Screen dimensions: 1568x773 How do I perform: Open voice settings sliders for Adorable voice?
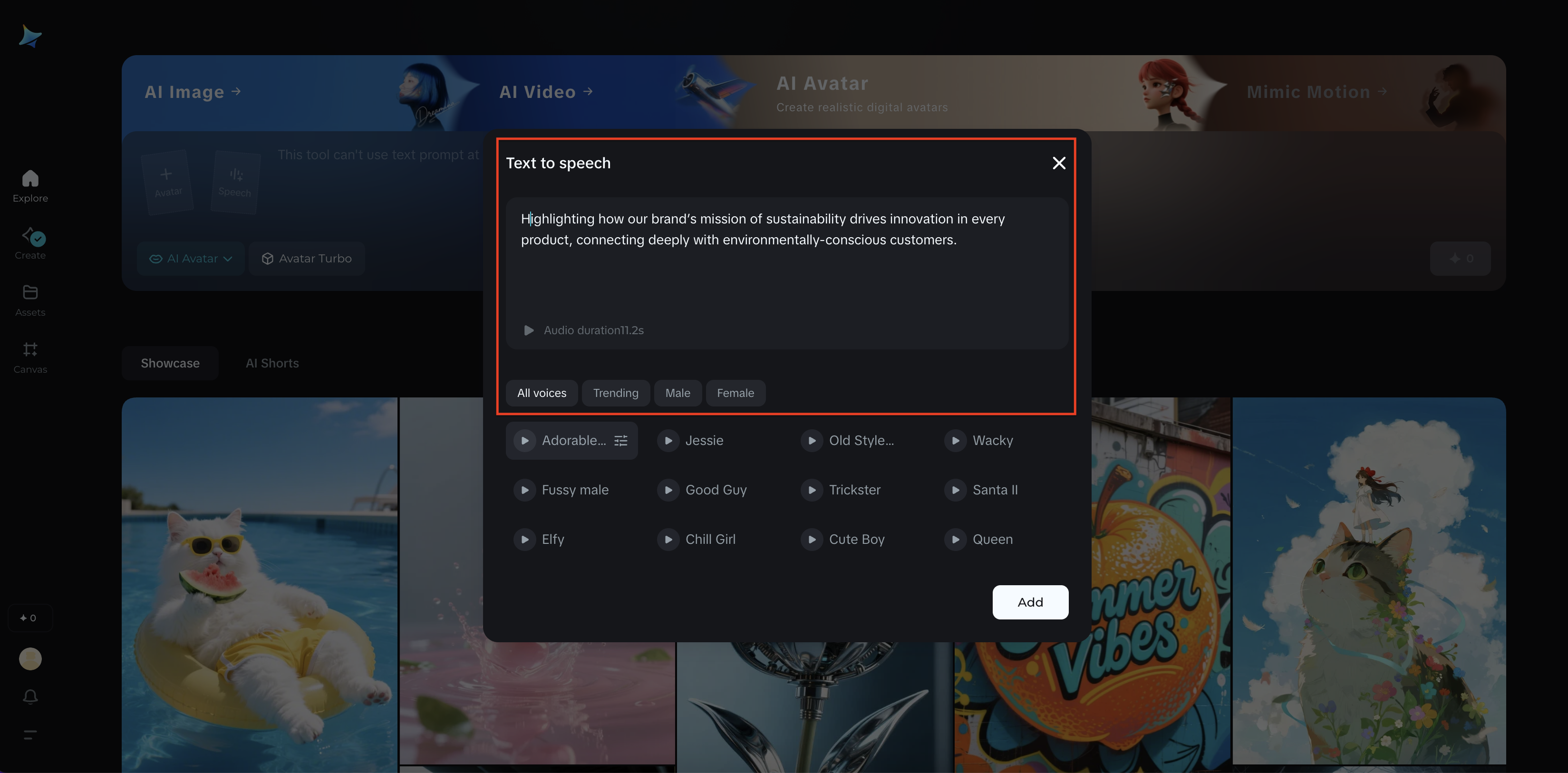click(x=620, y=440)
